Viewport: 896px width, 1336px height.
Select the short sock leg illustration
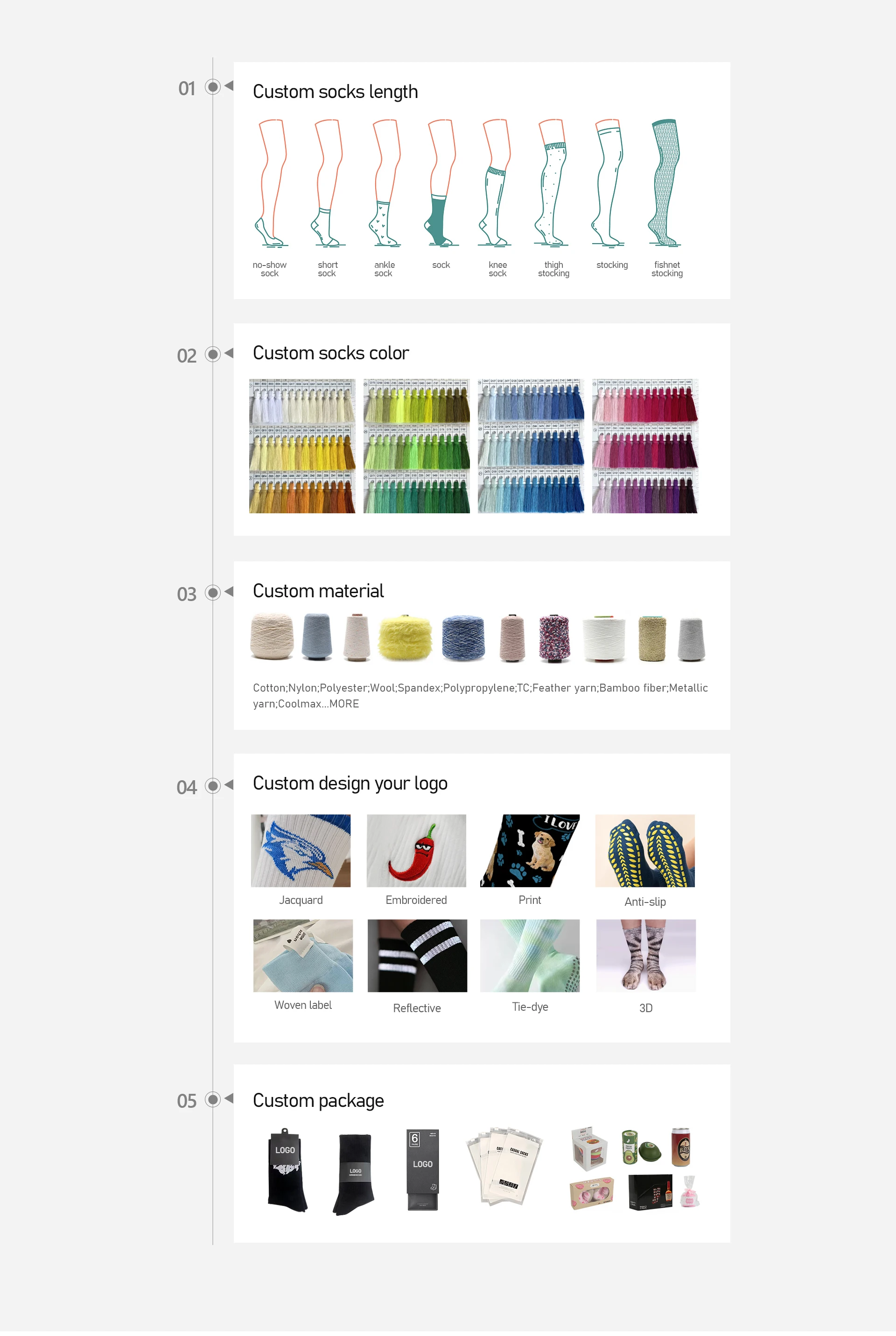[x=328, y=183]
